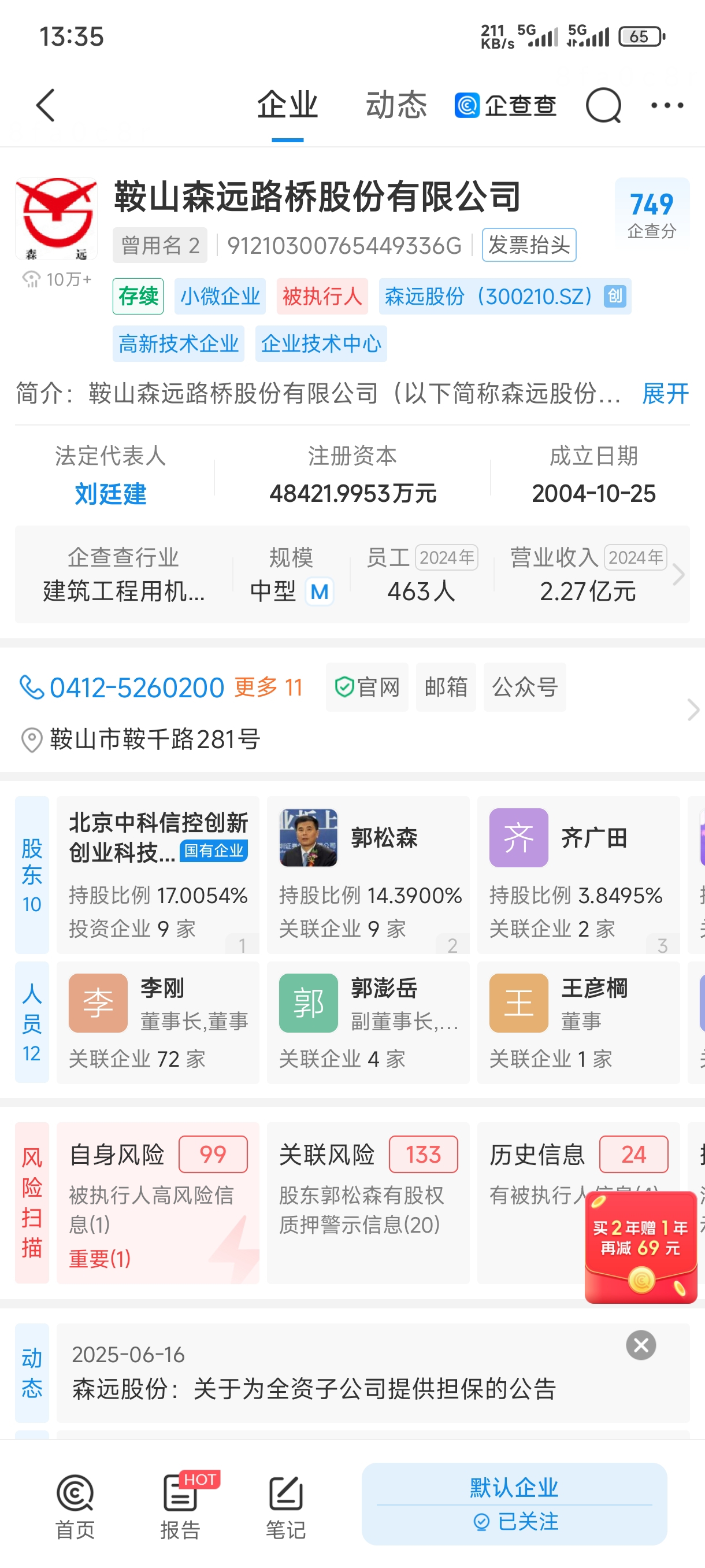705x1568 pixels.
Task: Tap industry 建筑工程用机...
Action: coord(124,591)
